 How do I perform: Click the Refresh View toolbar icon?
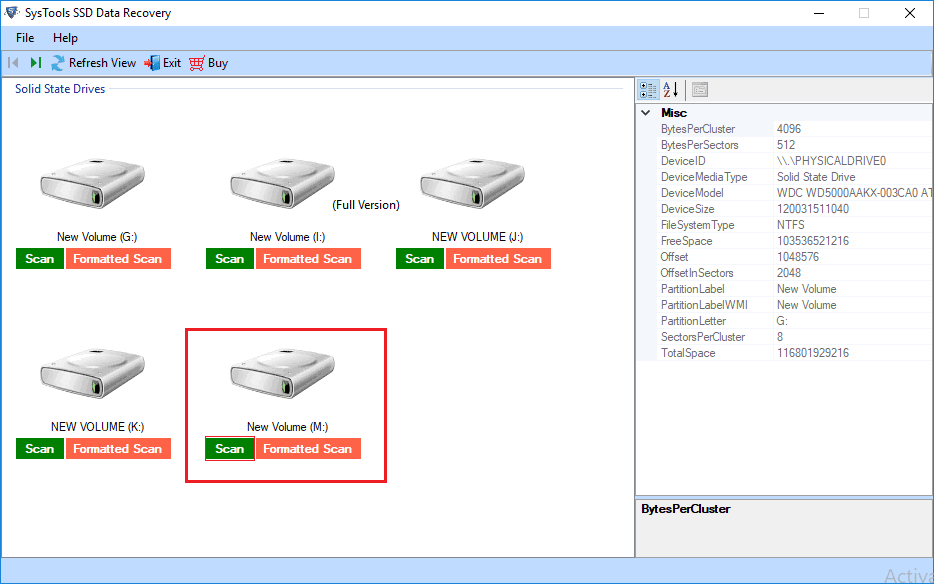click(x=58, y=63)
